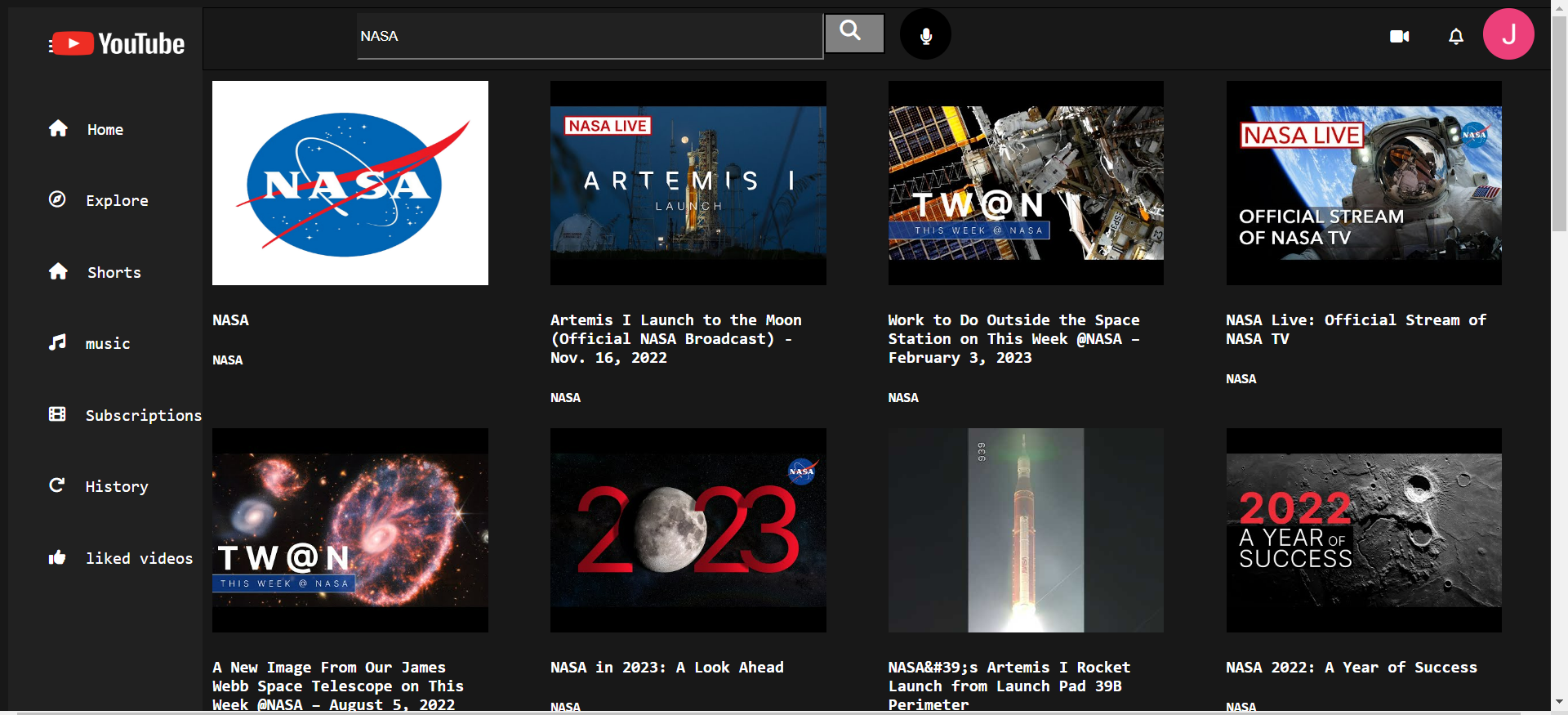This screenshot has height=715, width=1568.
Task: Open the create video camera icon
Action: coord(1400,36)
